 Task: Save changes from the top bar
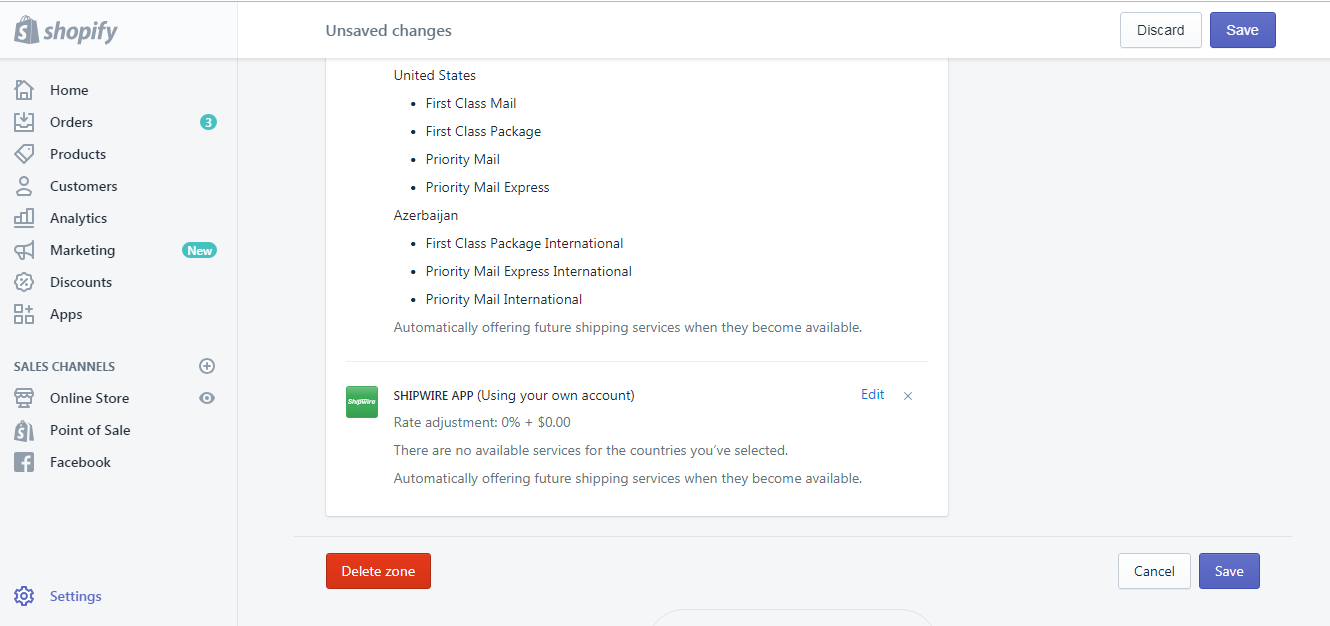coord(1243,30)
